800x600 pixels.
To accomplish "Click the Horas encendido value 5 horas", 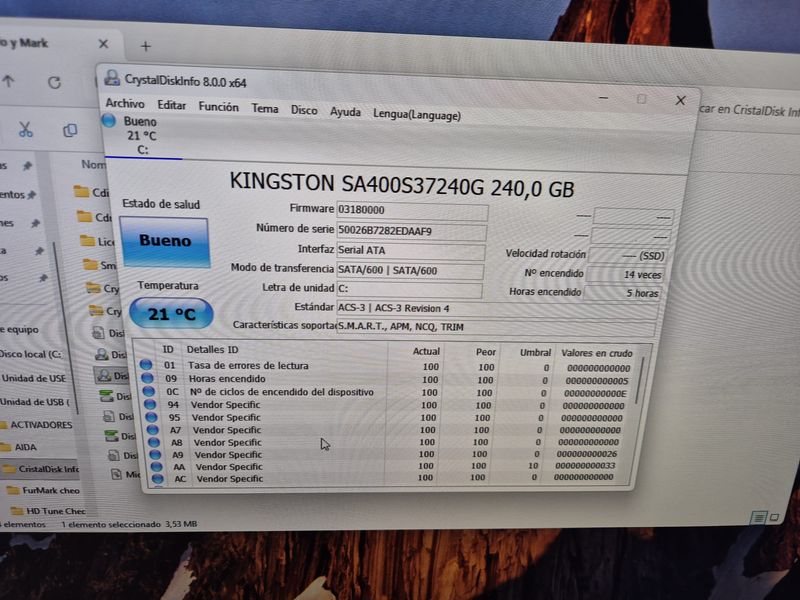I will point(622,293).
